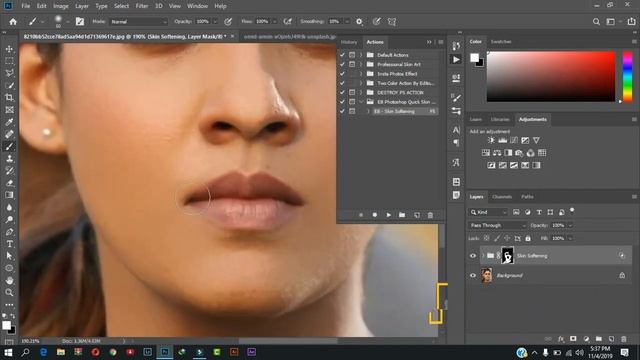640x360 pixels.
Task: Click Play selection in Actions panel
Action: coord(389,215)
